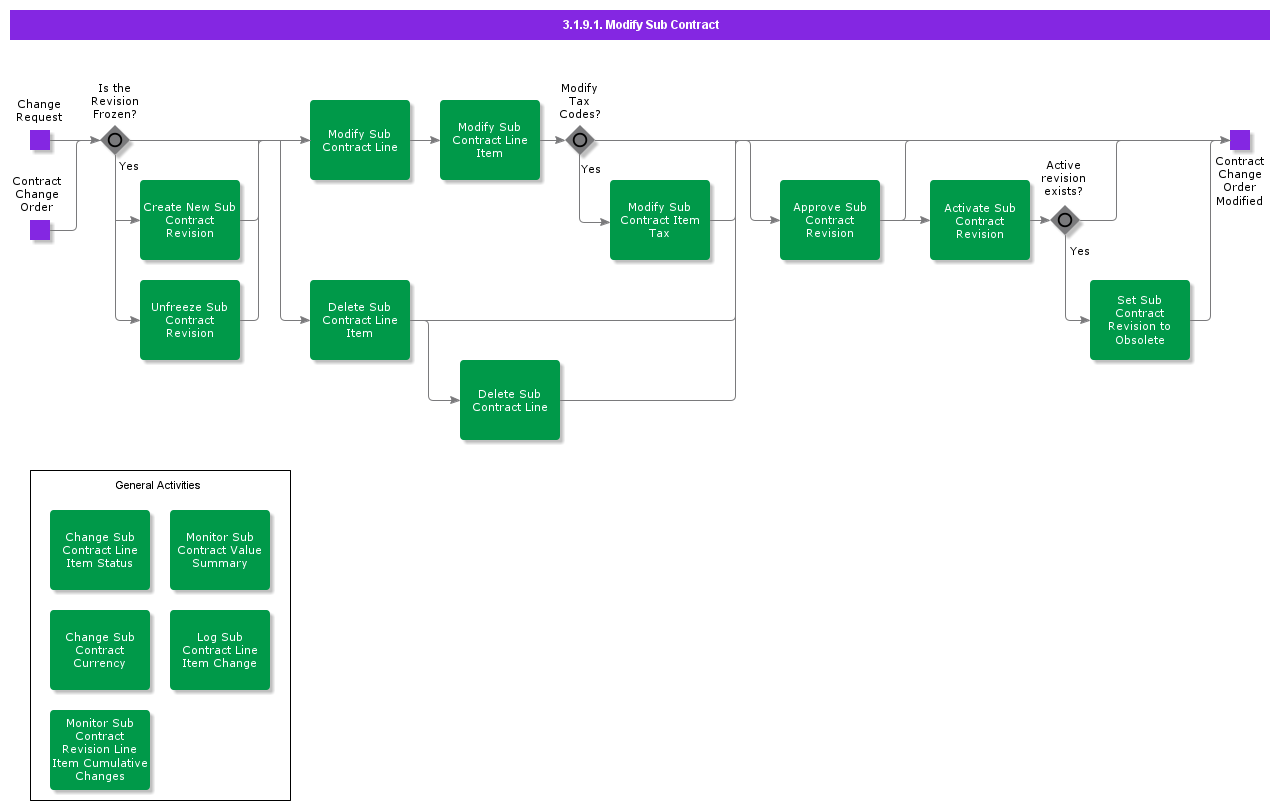Viewport: 1280px width, 810px height.
Task: Select Activate Sub Contract Revision activity
Action: coord(980,220)
